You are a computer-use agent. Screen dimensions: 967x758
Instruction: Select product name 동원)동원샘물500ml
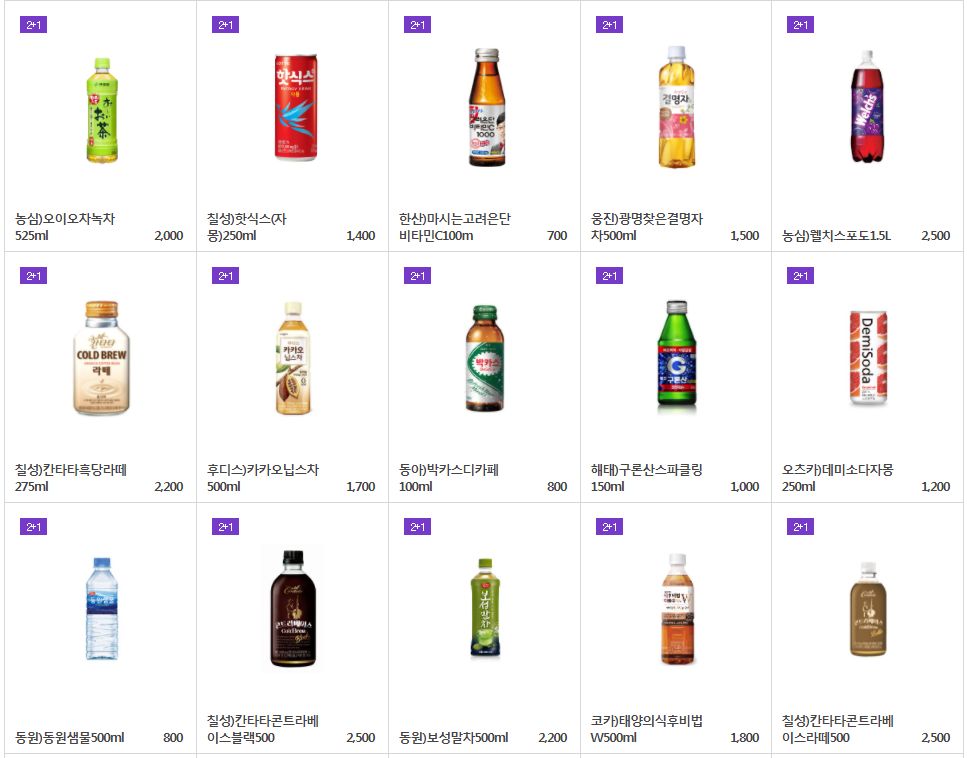(x=70, y=738)
